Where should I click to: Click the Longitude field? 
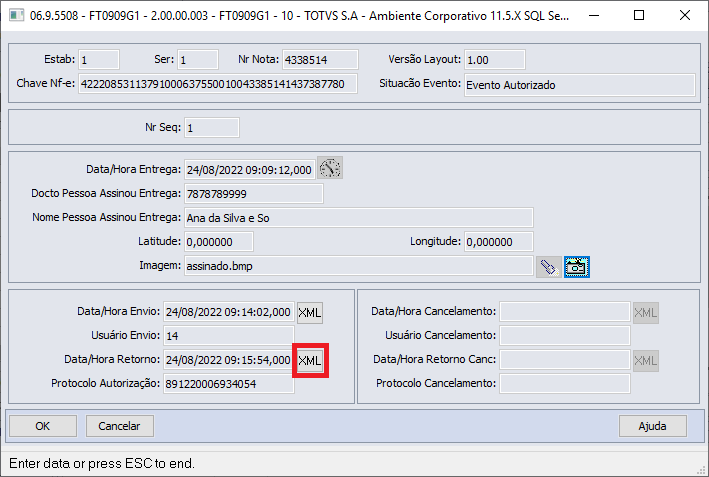[499, 241]
